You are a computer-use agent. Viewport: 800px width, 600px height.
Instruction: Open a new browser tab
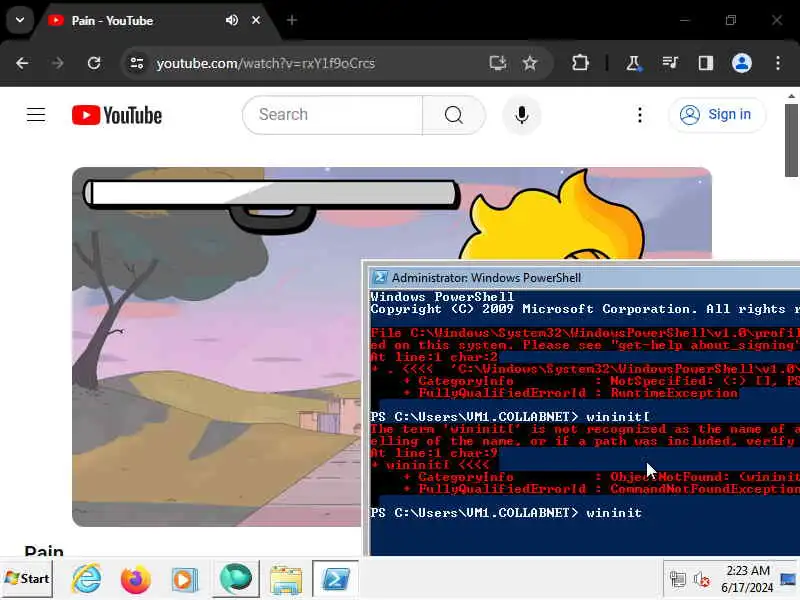[292, 20]
